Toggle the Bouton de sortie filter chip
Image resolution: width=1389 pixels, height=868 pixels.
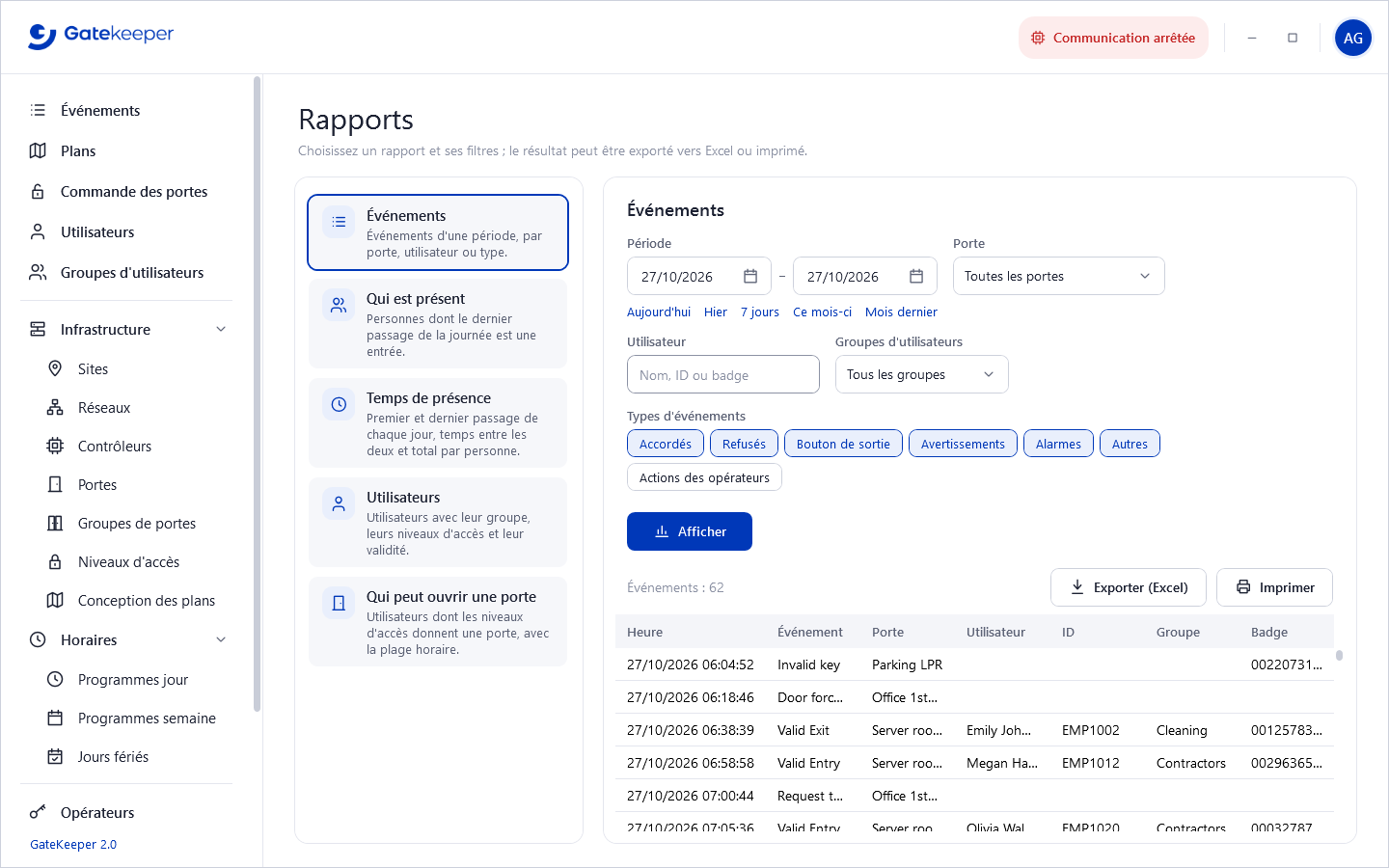tap(843, 444)
